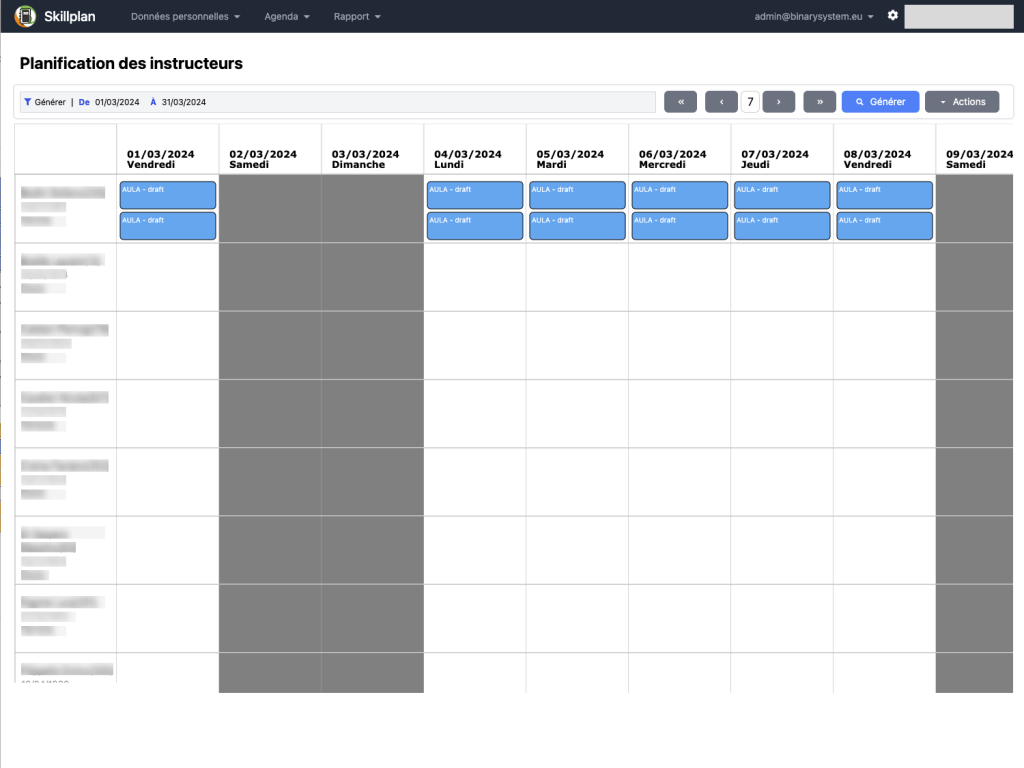
Task: Select second AULA draft block on 08/03/2024
Action: [x=884, y=226]
